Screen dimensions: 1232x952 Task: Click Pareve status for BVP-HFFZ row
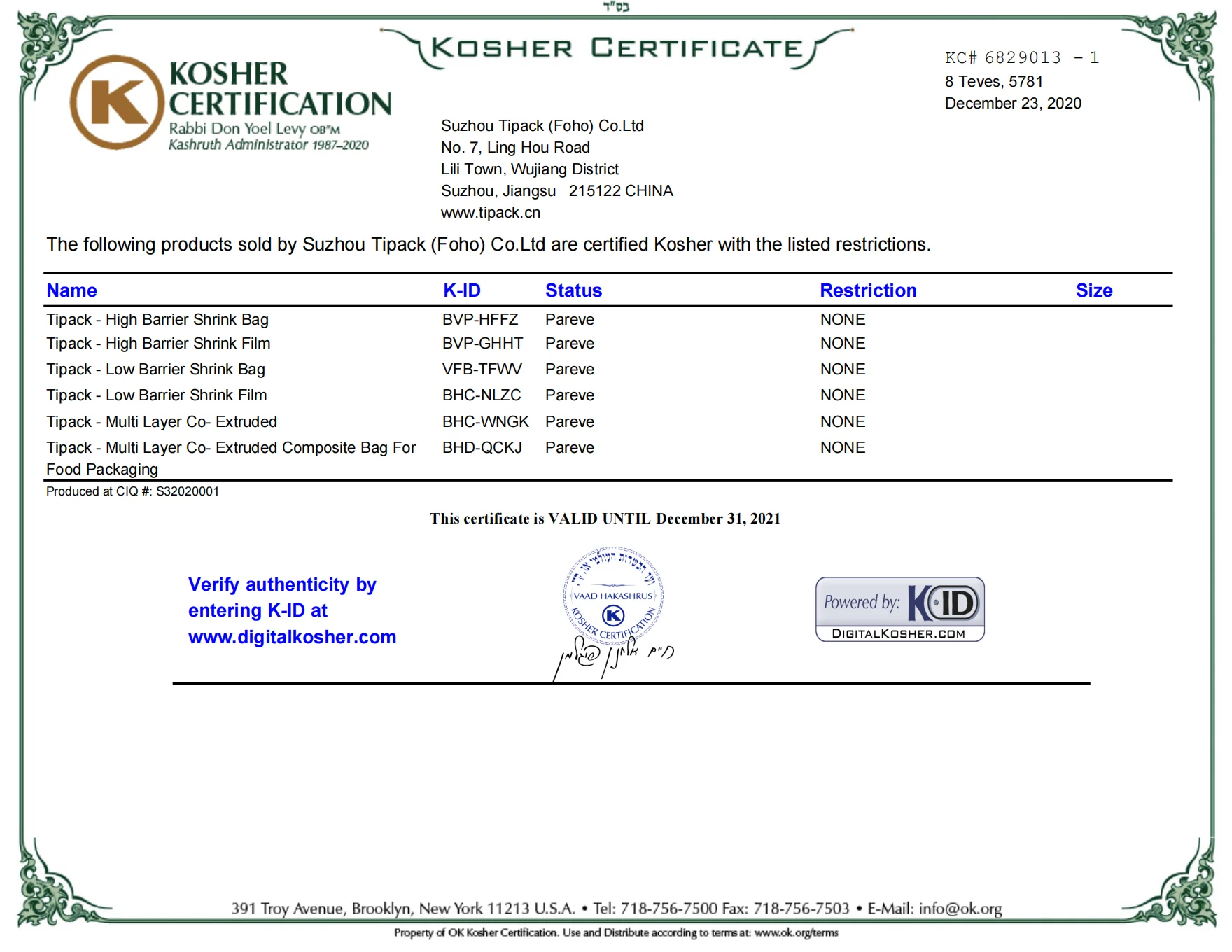[x=570, y=320]
